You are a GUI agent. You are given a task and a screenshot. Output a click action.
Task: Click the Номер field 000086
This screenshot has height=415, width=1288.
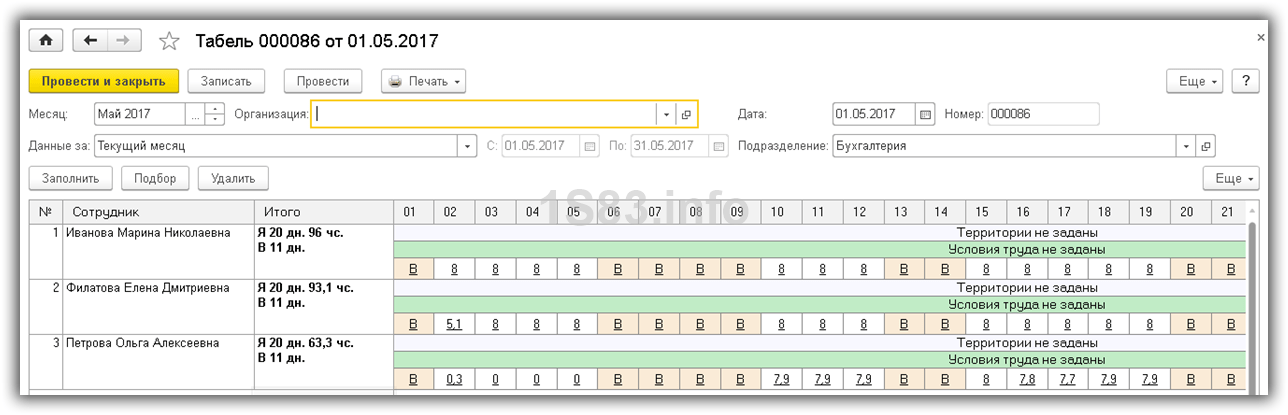pyautogui.click(x=1043, y=114)
